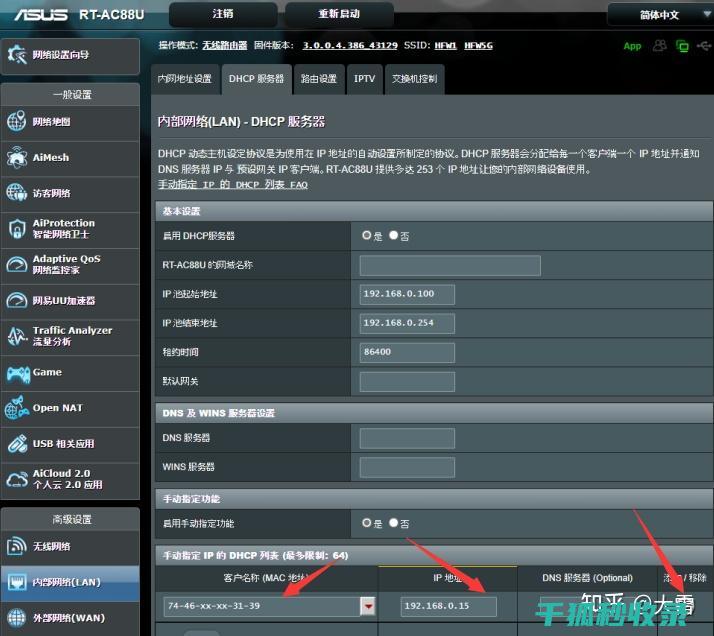
Task: Click the MAC address field 74-46-xx-xx-31-39
Action: pos(262,606)
